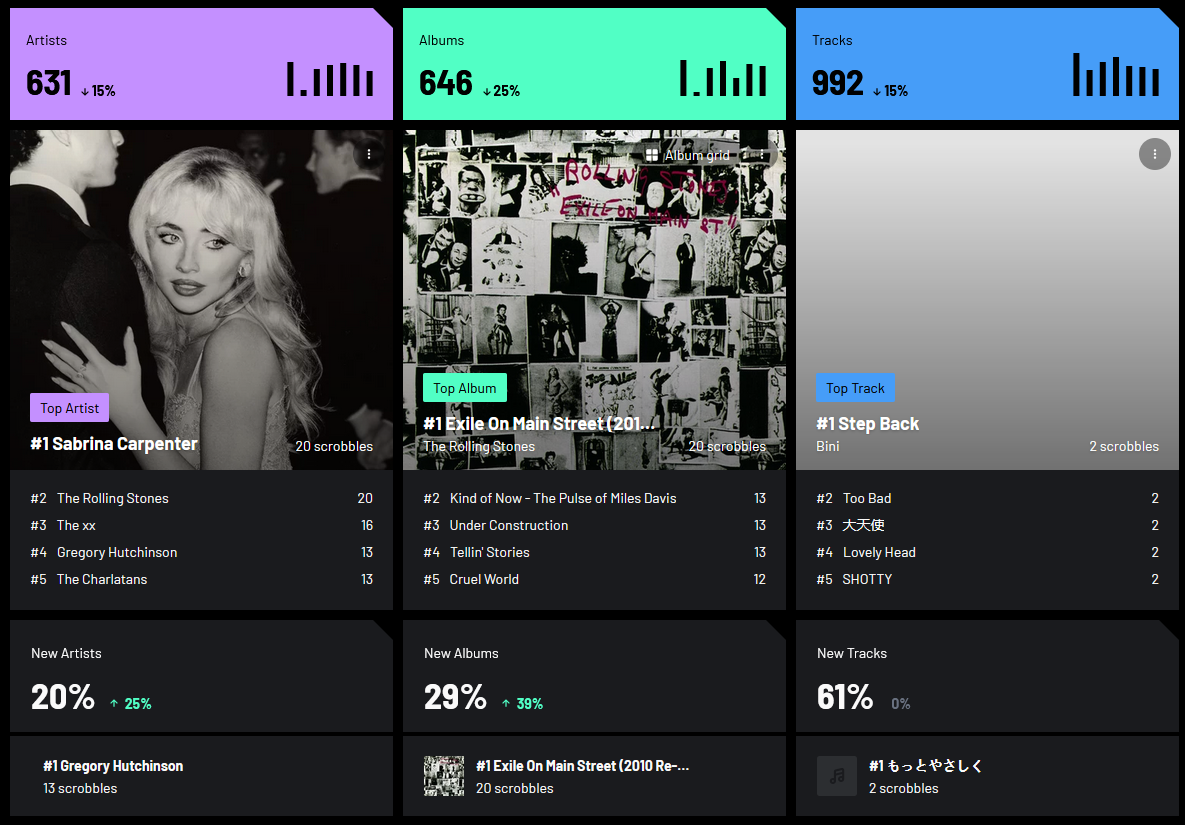This screenshot has width=1185, height=825.
Task: Open the three-dot menu on Top Album card
Action: 763,154
